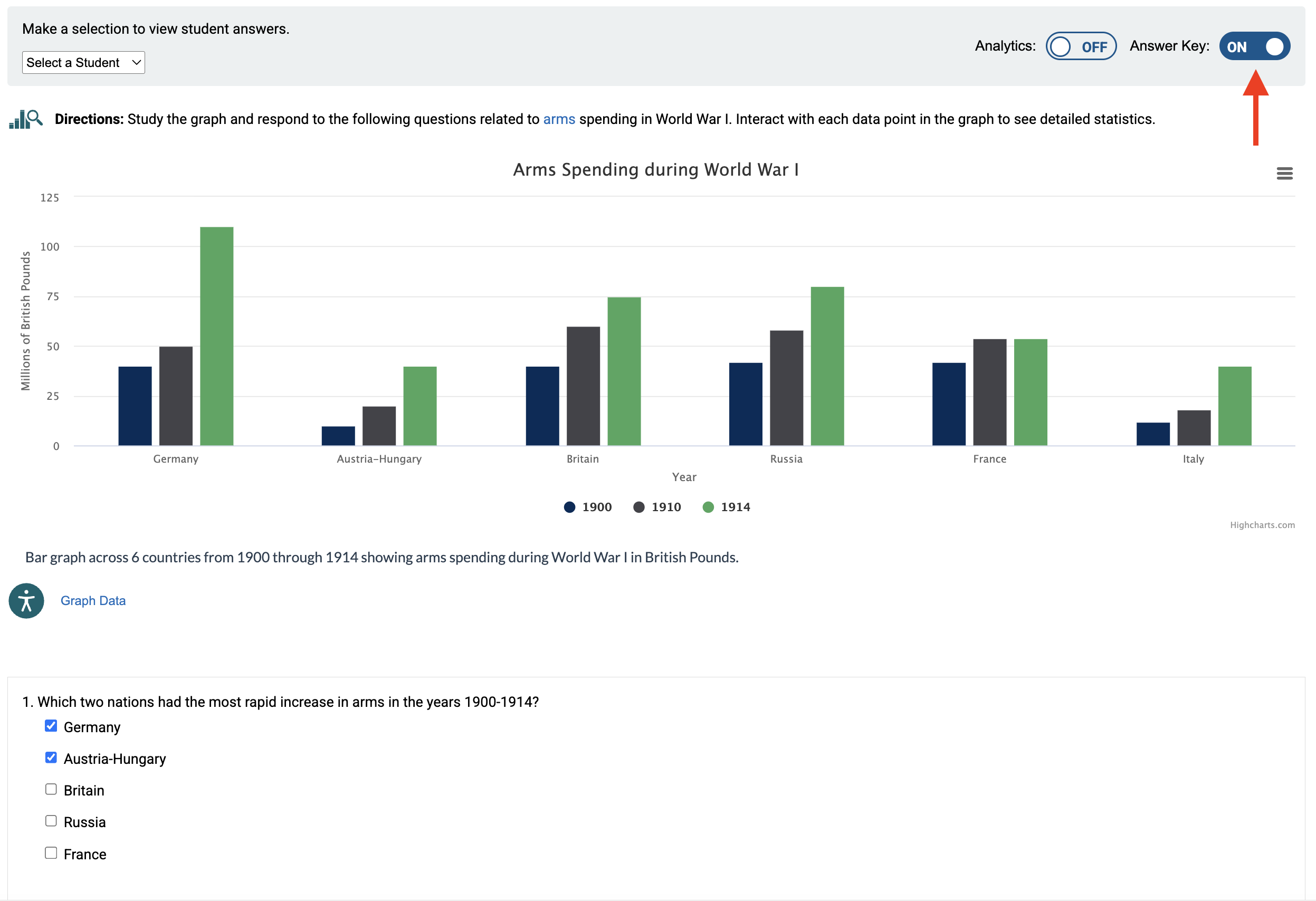Screen dimensions: 1316x901
Task: Click Italy's 1900 navy bar
Action: pyautogui.click(x=1153, y=434)
